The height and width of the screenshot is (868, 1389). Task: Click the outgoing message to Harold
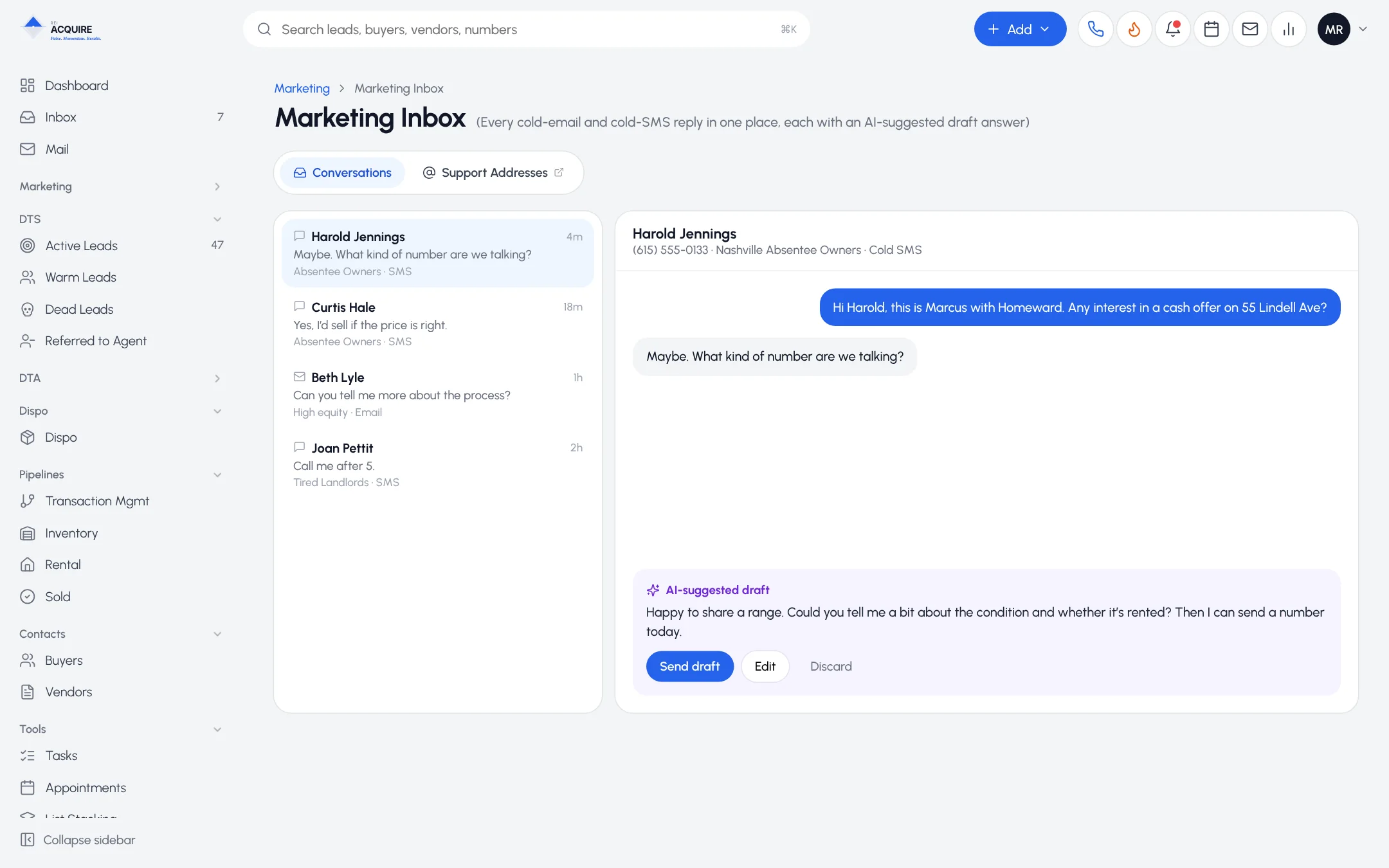[1080, 307]
